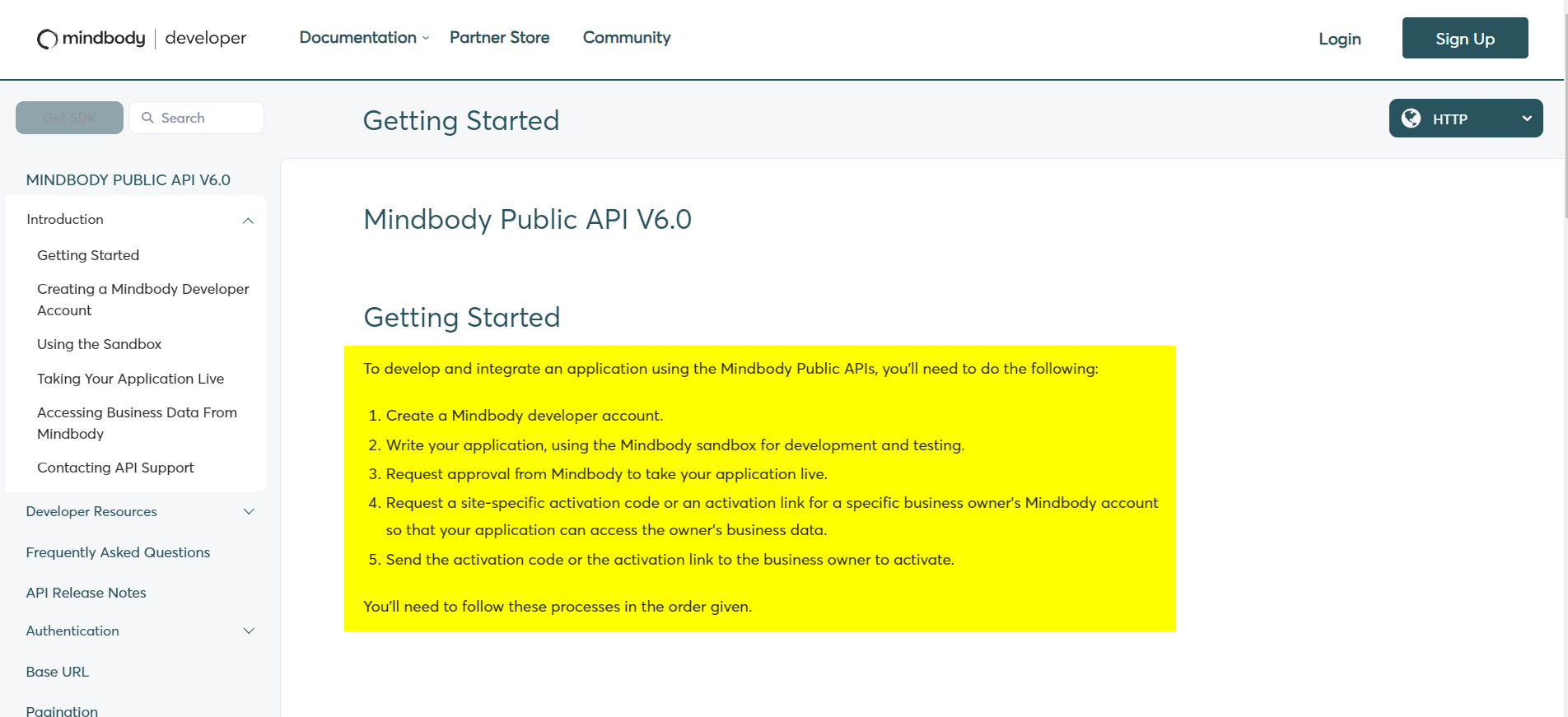Open Using the Sandbox page
1568x717 pixels.
point(99,344)
